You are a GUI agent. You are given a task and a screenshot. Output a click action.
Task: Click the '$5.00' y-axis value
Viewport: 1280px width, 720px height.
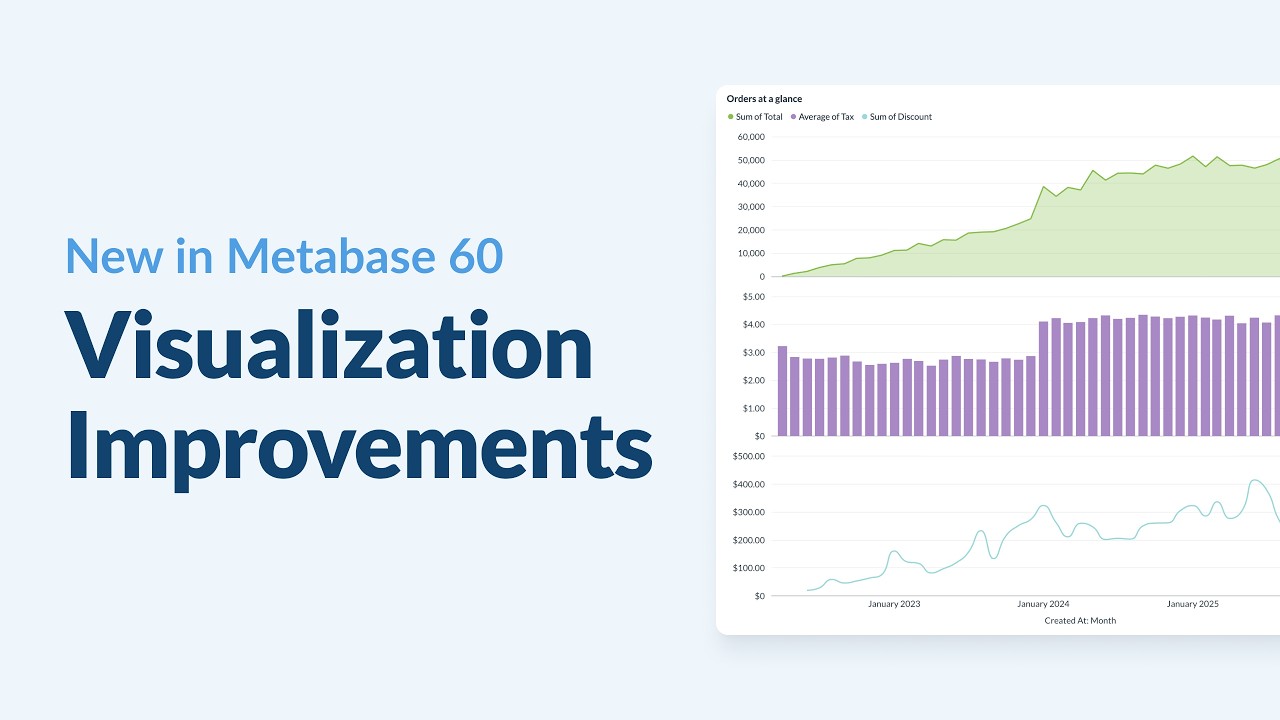753,297
